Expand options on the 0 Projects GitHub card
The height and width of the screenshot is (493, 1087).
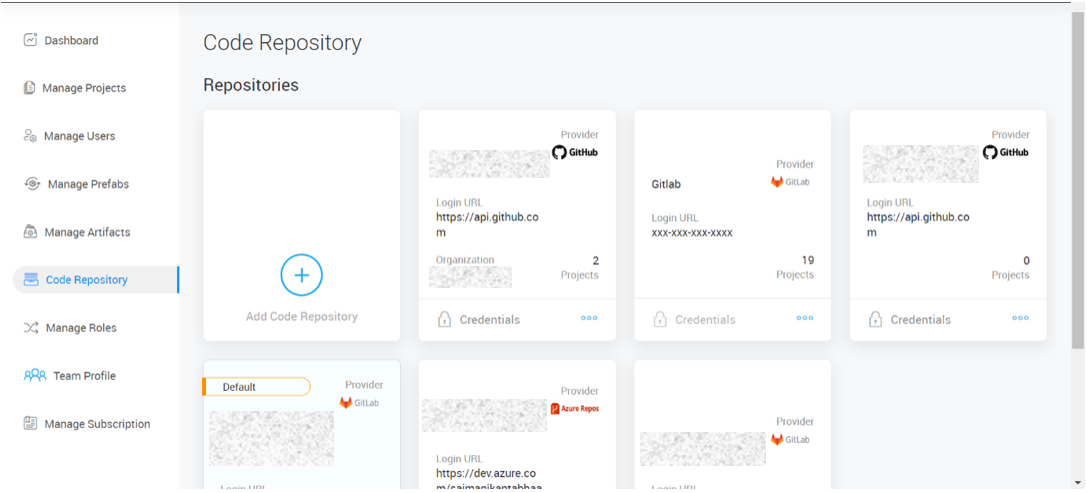1020,319
